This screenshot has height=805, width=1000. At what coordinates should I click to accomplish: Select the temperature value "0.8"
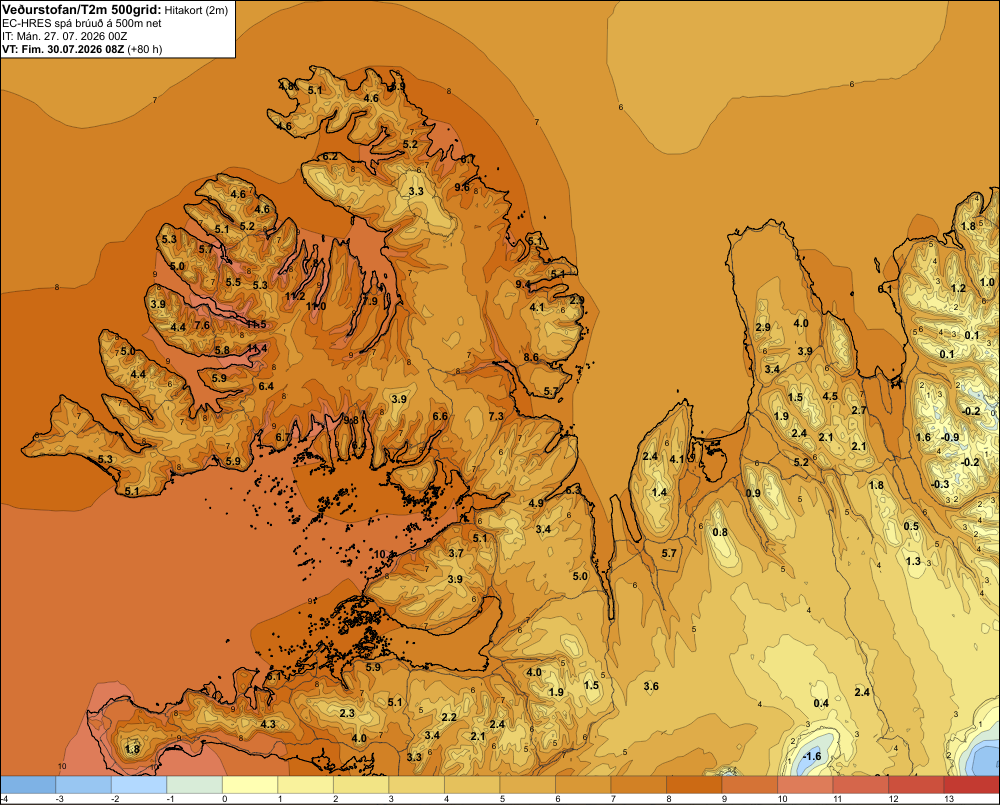tap(720, 533)
